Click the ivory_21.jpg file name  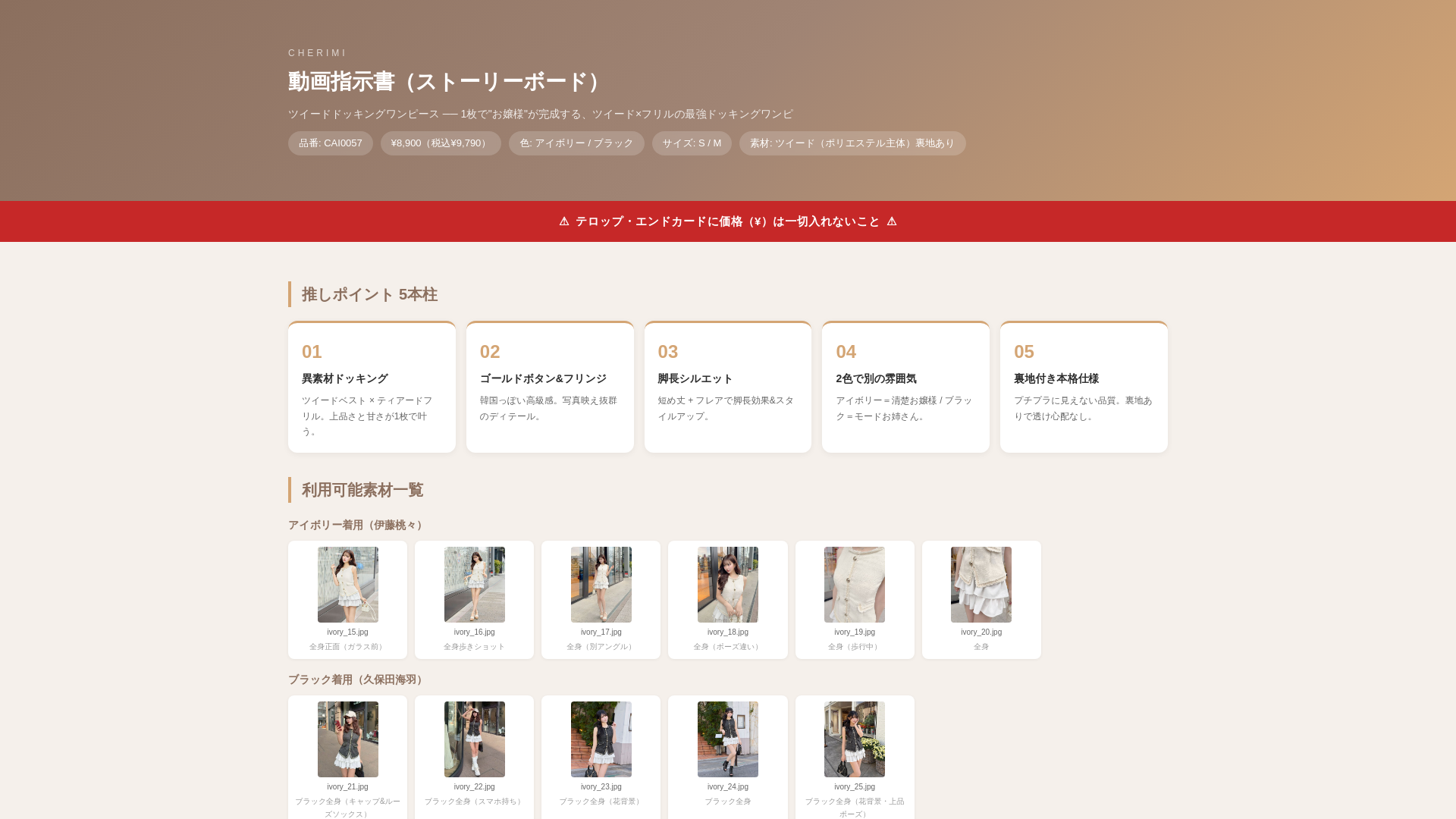(x=347, y=786)
